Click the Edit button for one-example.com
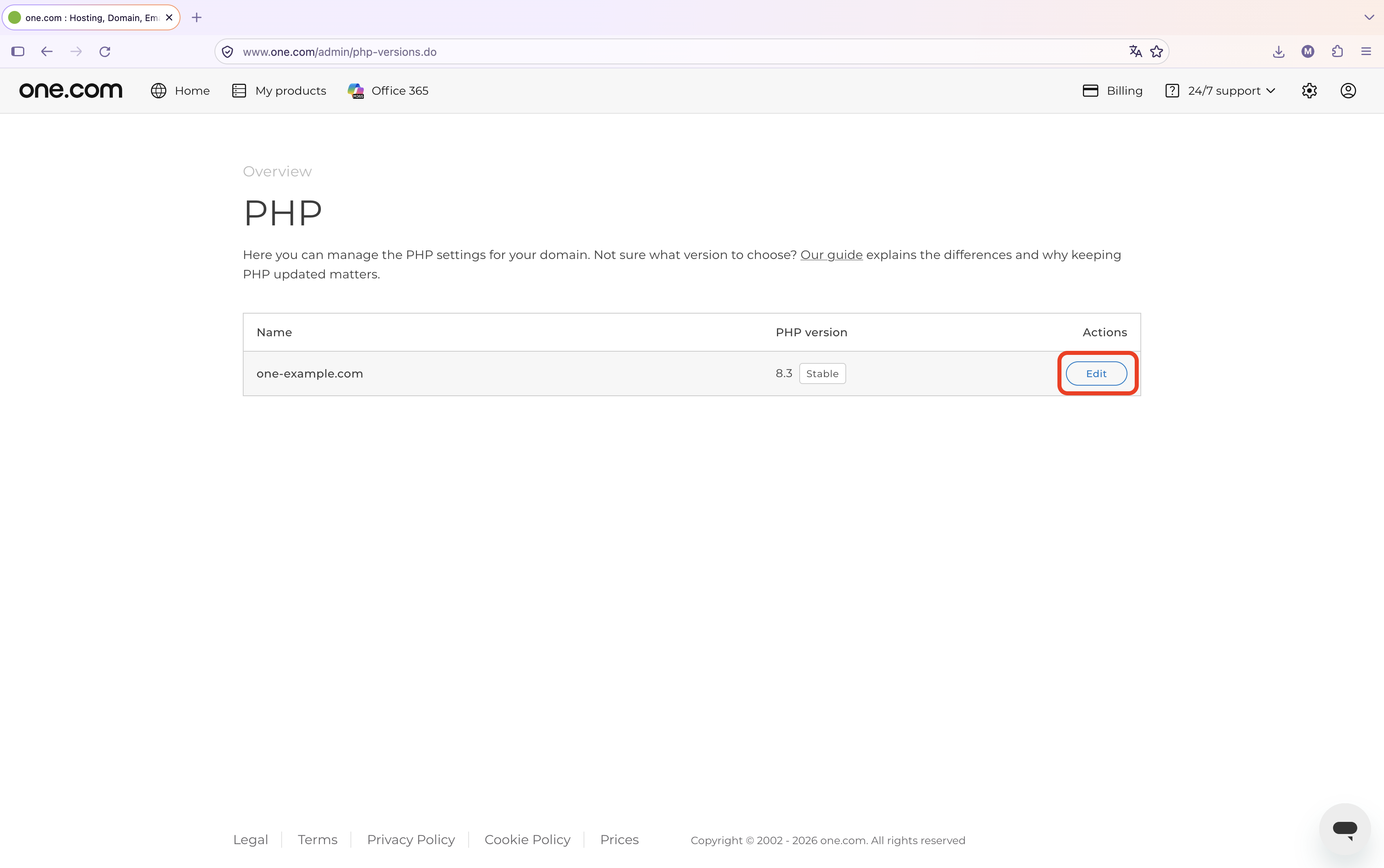Screen dimensions: 1384x868 [1096, 374]
